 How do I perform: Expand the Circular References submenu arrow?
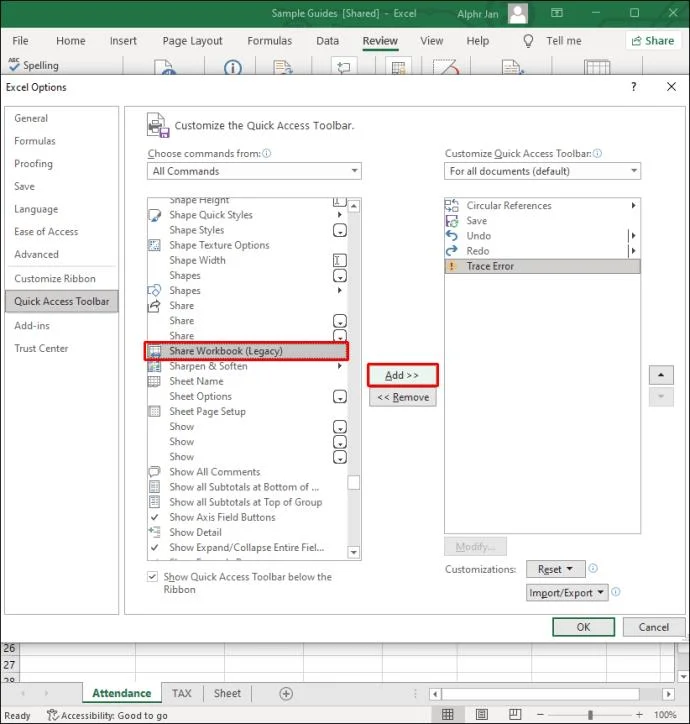pos(633,205)
